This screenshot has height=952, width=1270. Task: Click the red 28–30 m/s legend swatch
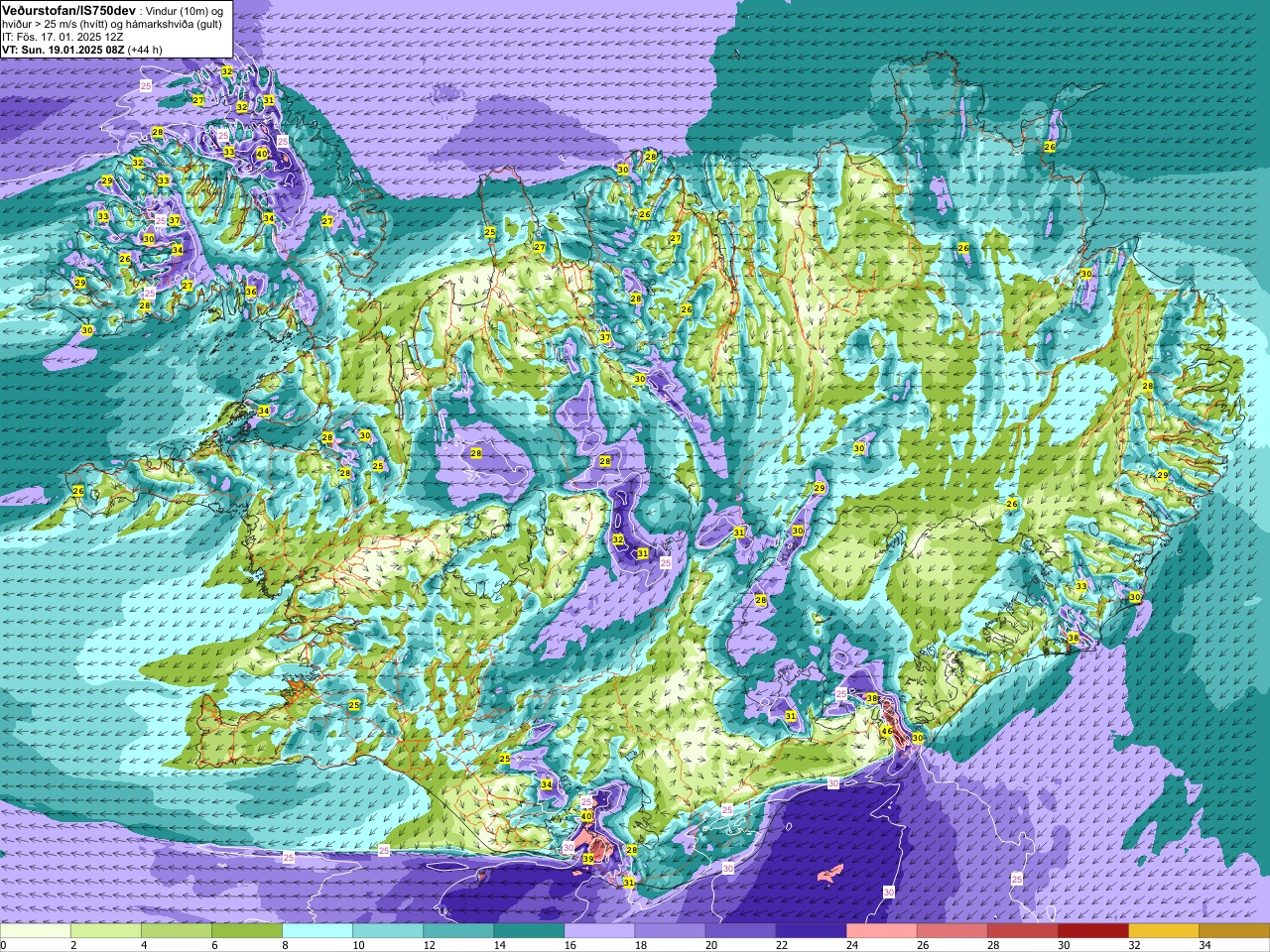click(x=1022, y=932)
